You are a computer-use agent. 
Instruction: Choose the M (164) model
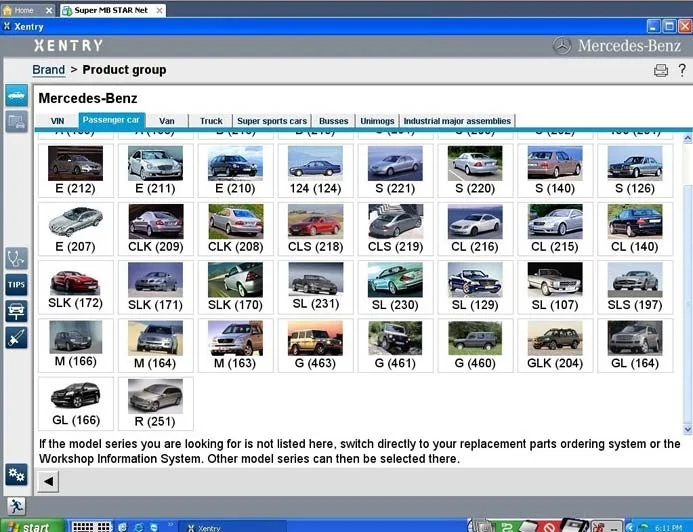click(156, 346)
